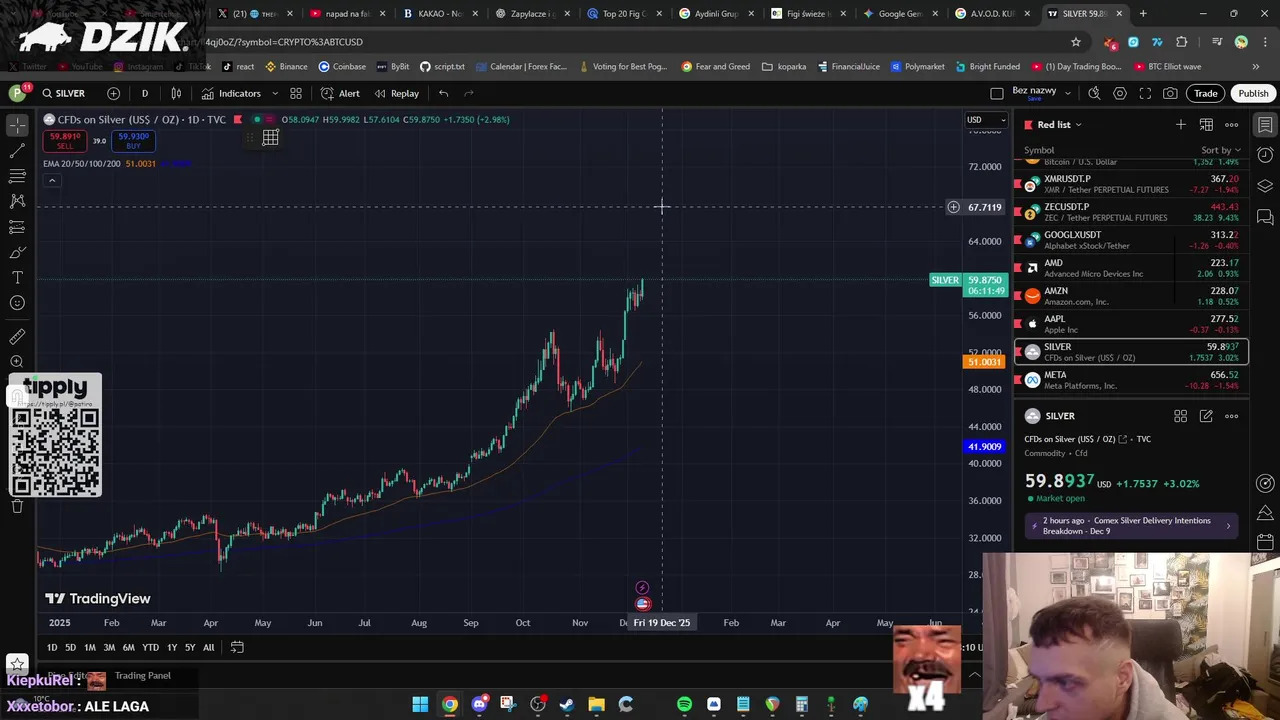This screenshot has width=1280, height=720.
Task: Select the 5D time range
Action: point(70,647)
